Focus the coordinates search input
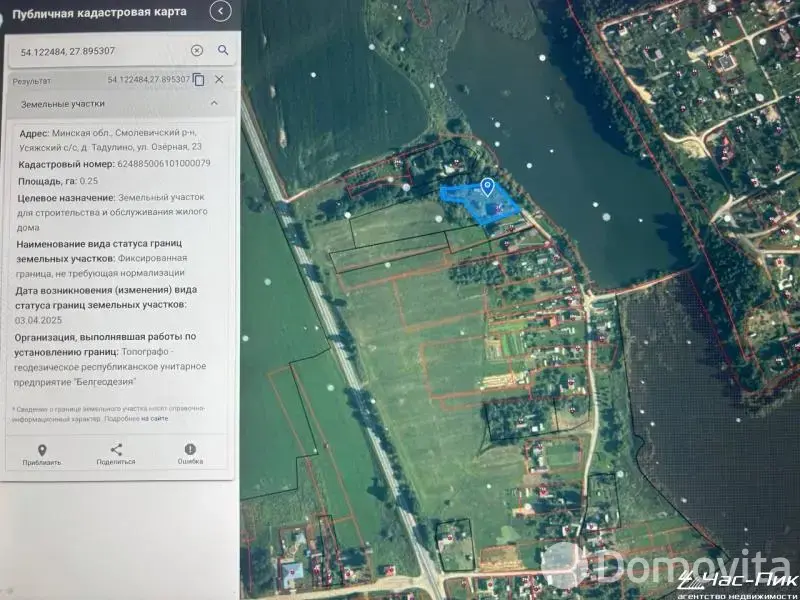The width and height of the screenshot is (800, 600). pos(100,50)
